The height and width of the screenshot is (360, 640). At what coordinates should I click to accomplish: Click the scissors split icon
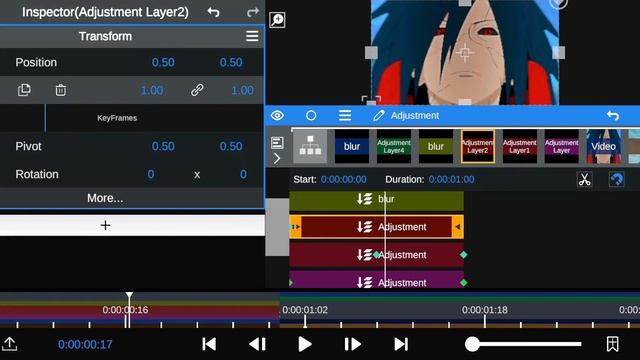584,179
